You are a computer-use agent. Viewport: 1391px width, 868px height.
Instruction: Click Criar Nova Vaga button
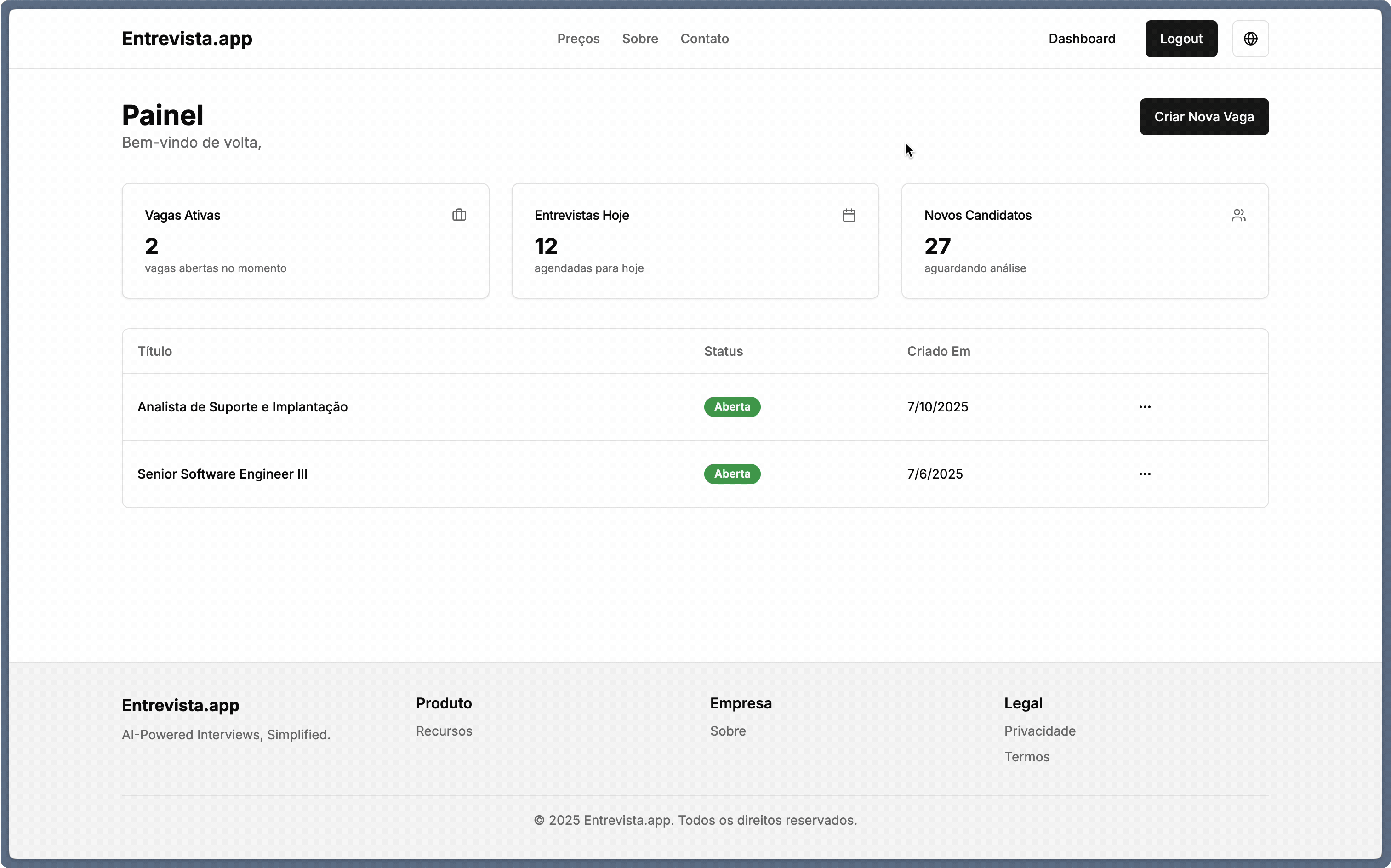1204,117
